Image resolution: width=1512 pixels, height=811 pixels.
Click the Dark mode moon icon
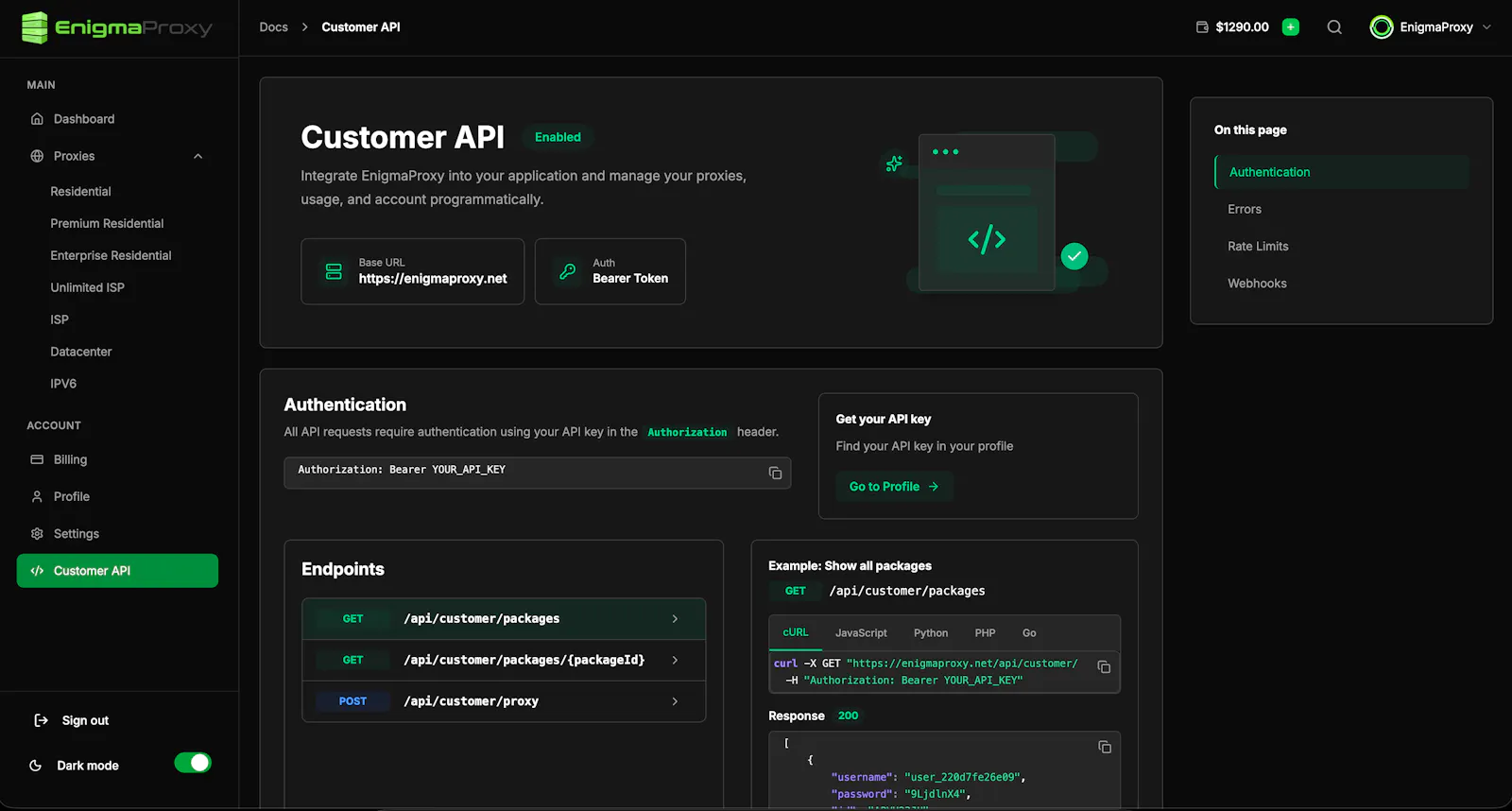[36, 766]
